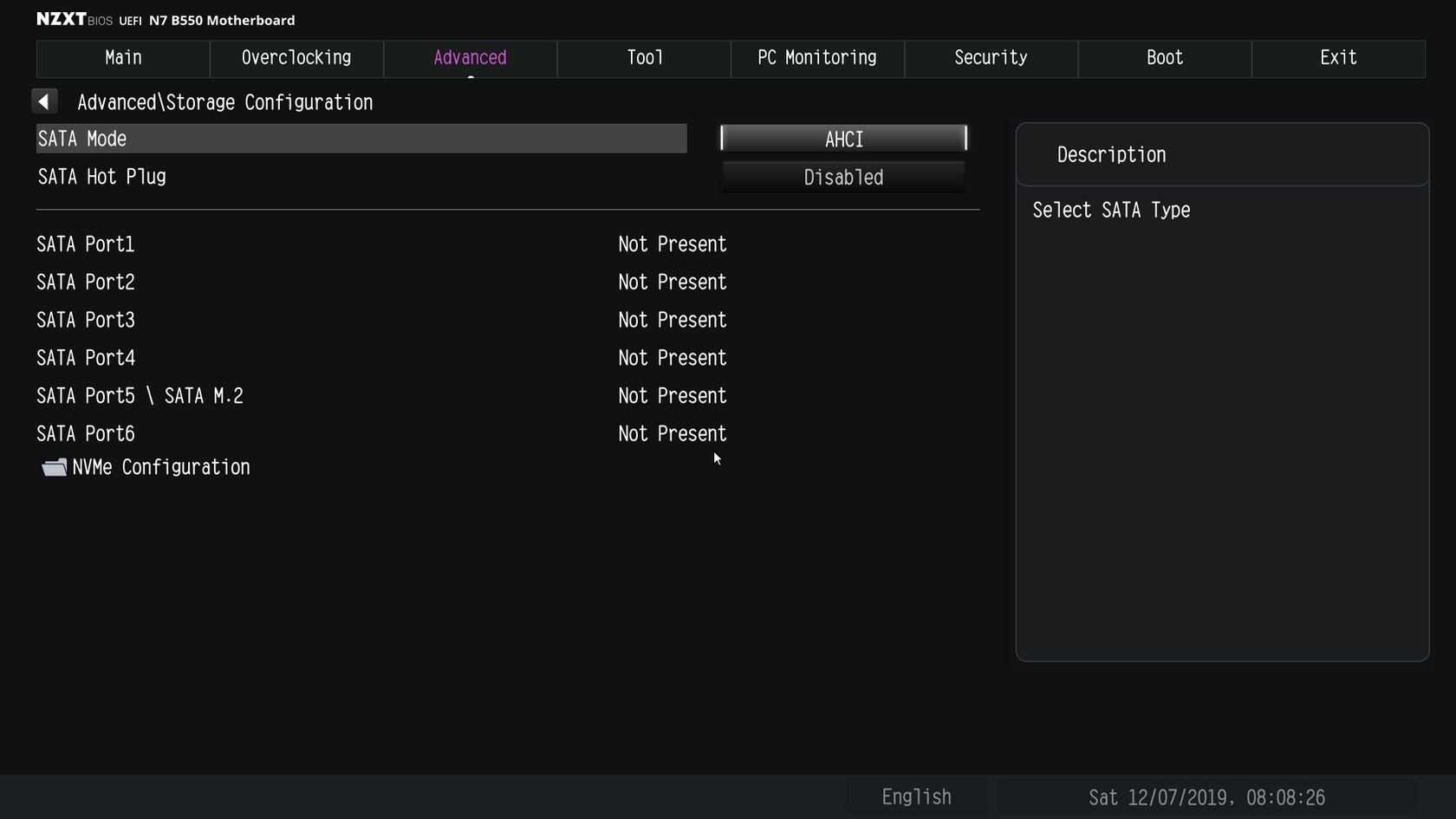The height and width of the screenshot is (819, 1456).
Task: Open the NVMe Configuration submenu
Action: [161, 468]
